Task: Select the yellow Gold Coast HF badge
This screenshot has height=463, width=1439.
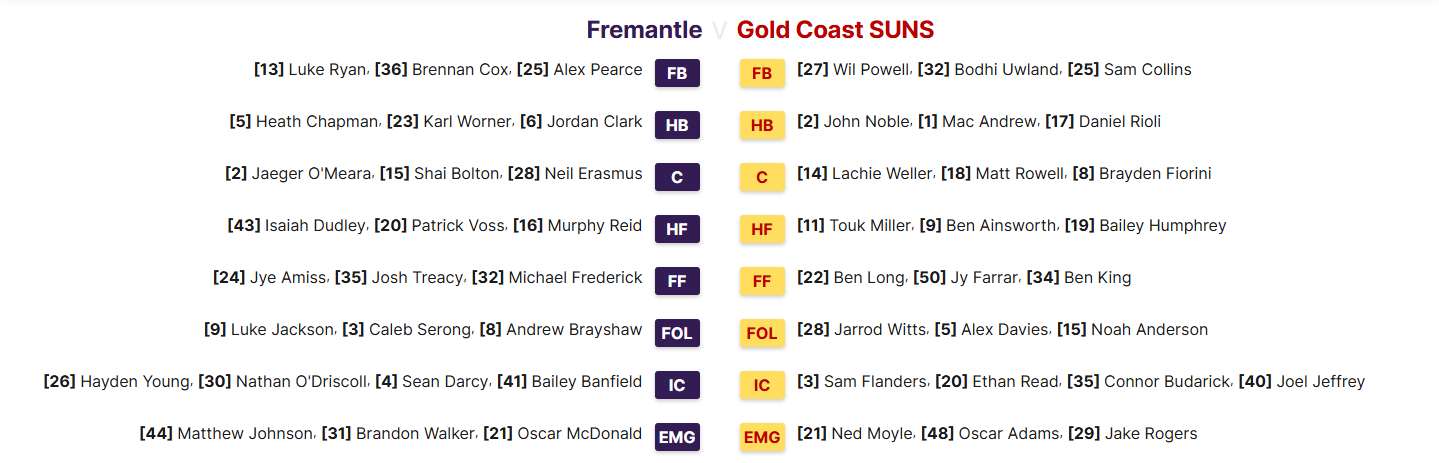Action: pos(762,229)
